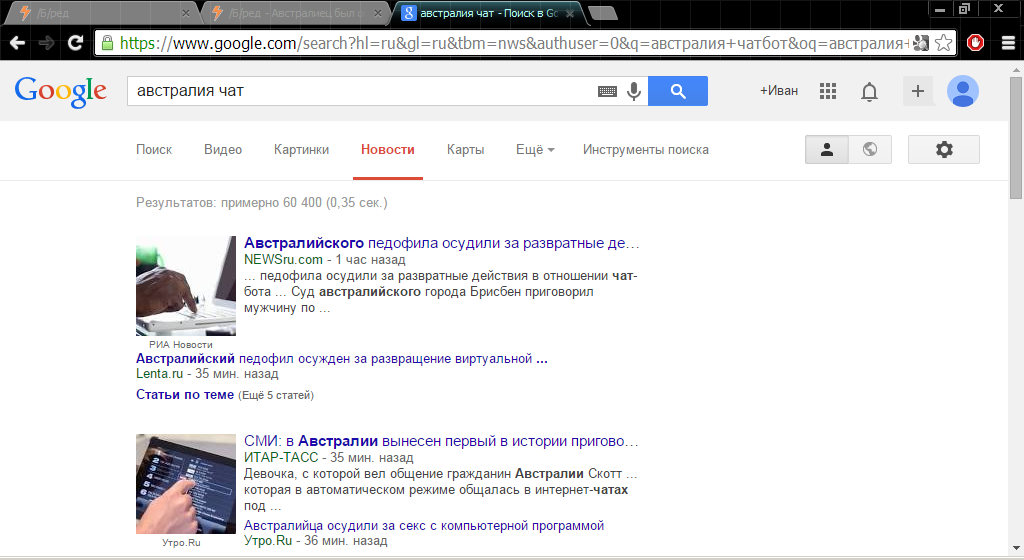1024x560 pixels.
Task: Close the first '/Б/ред' tab
Action: [x=186, y=13]
